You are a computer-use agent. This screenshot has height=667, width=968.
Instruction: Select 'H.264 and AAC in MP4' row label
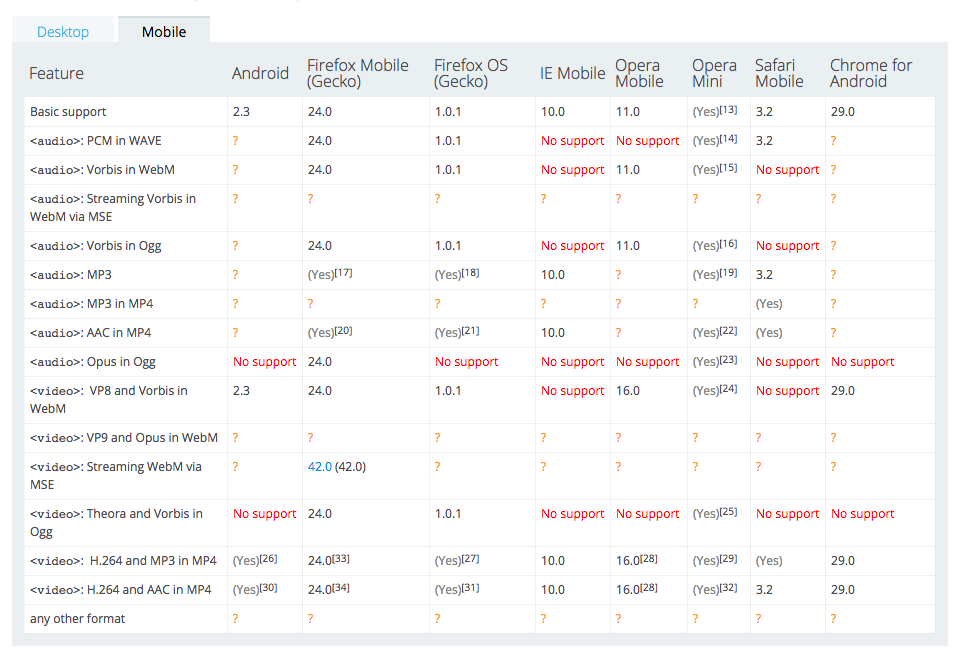[x=120, y=590]
